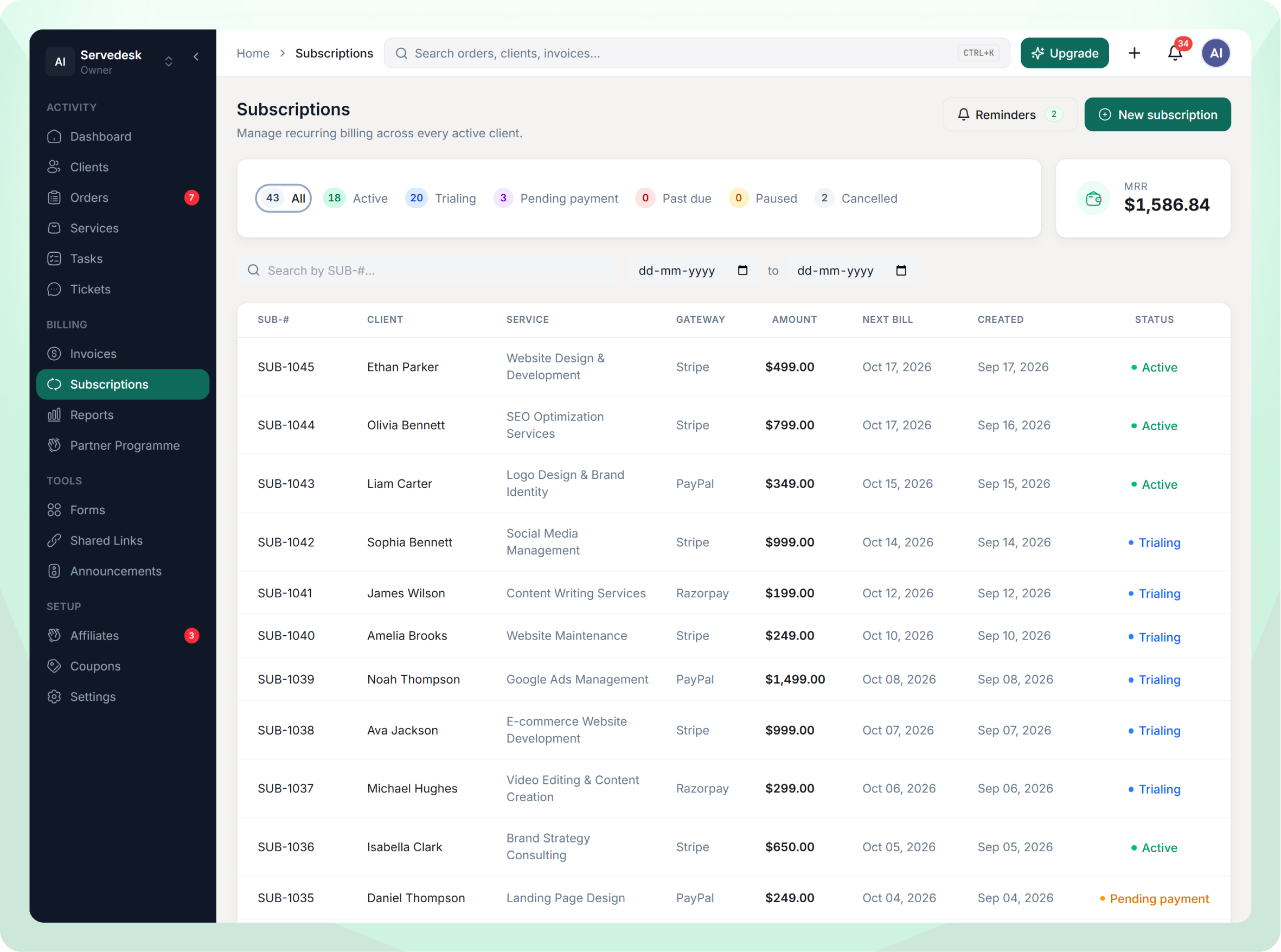Open the AI user avatar menu
This screenshot has width=1281, height=952.
pos(1216,53)
